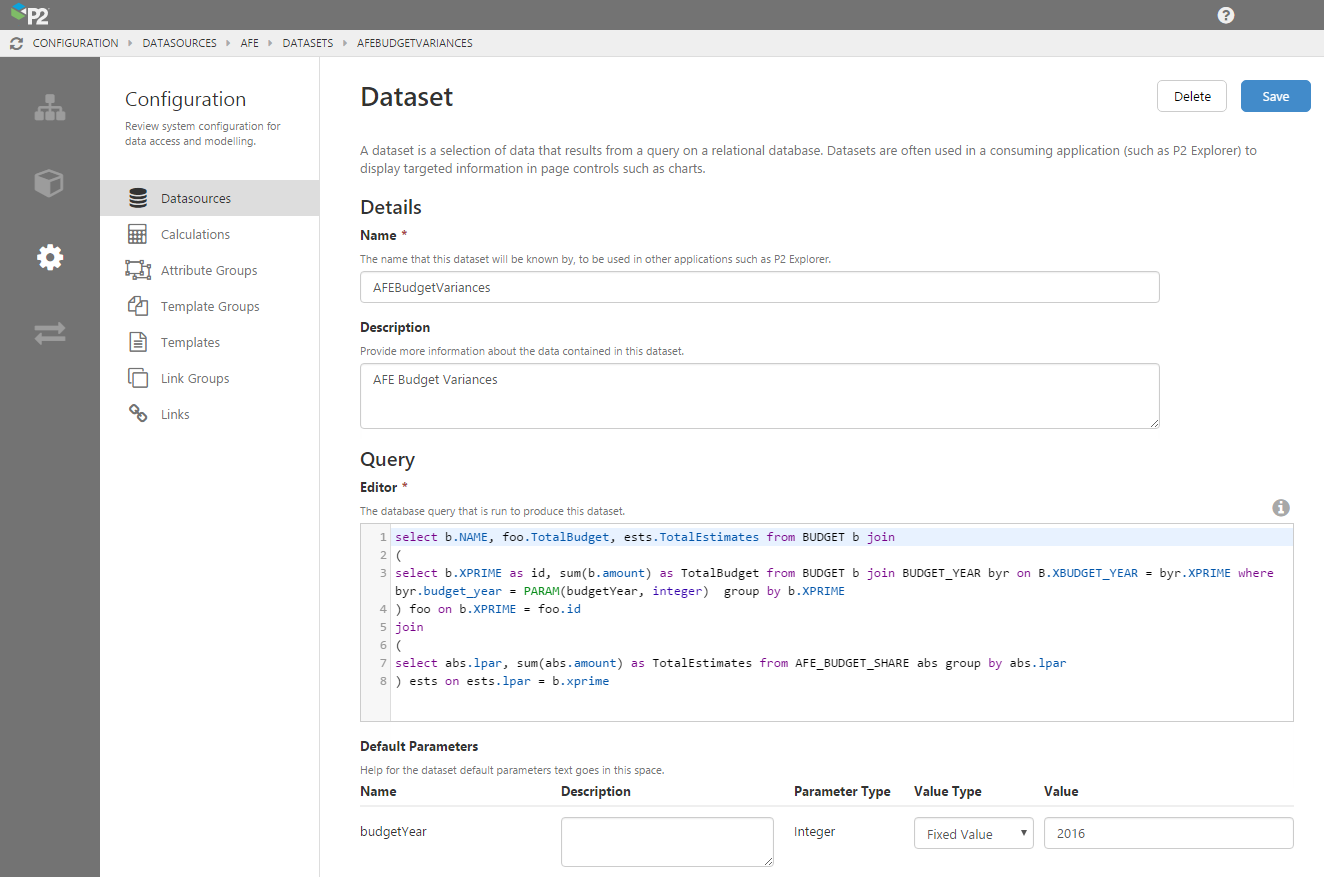The width and height of the screenshot is (1324, 877).
Task: Click the budgetYear Value field showing 2016
Action: click(x=1168, y=834)
